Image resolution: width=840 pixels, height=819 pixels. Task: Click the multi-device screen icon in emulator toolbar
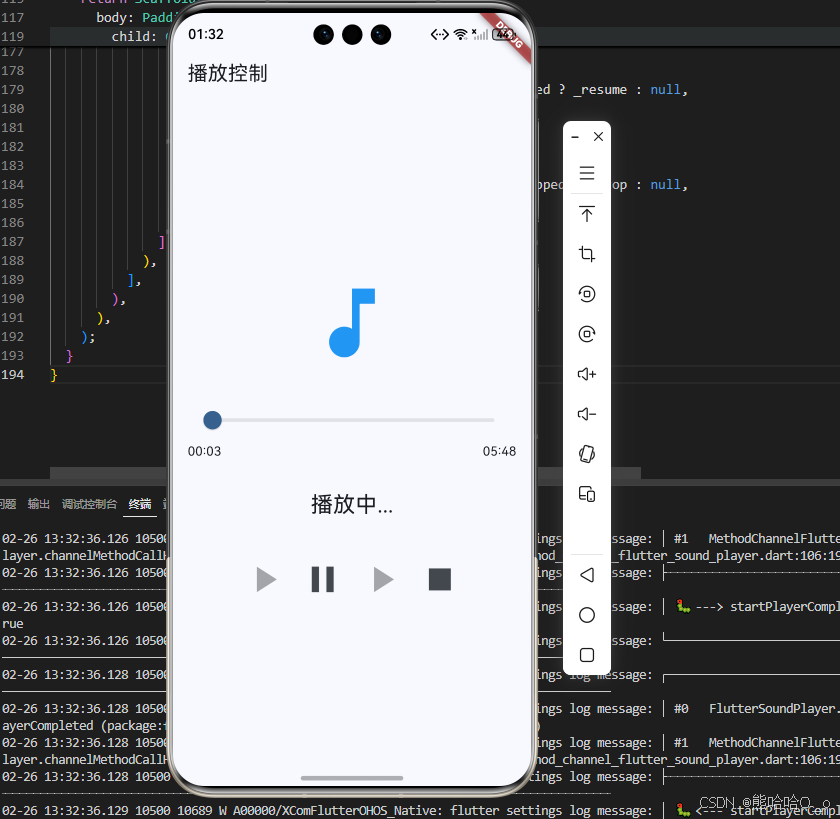587,494
